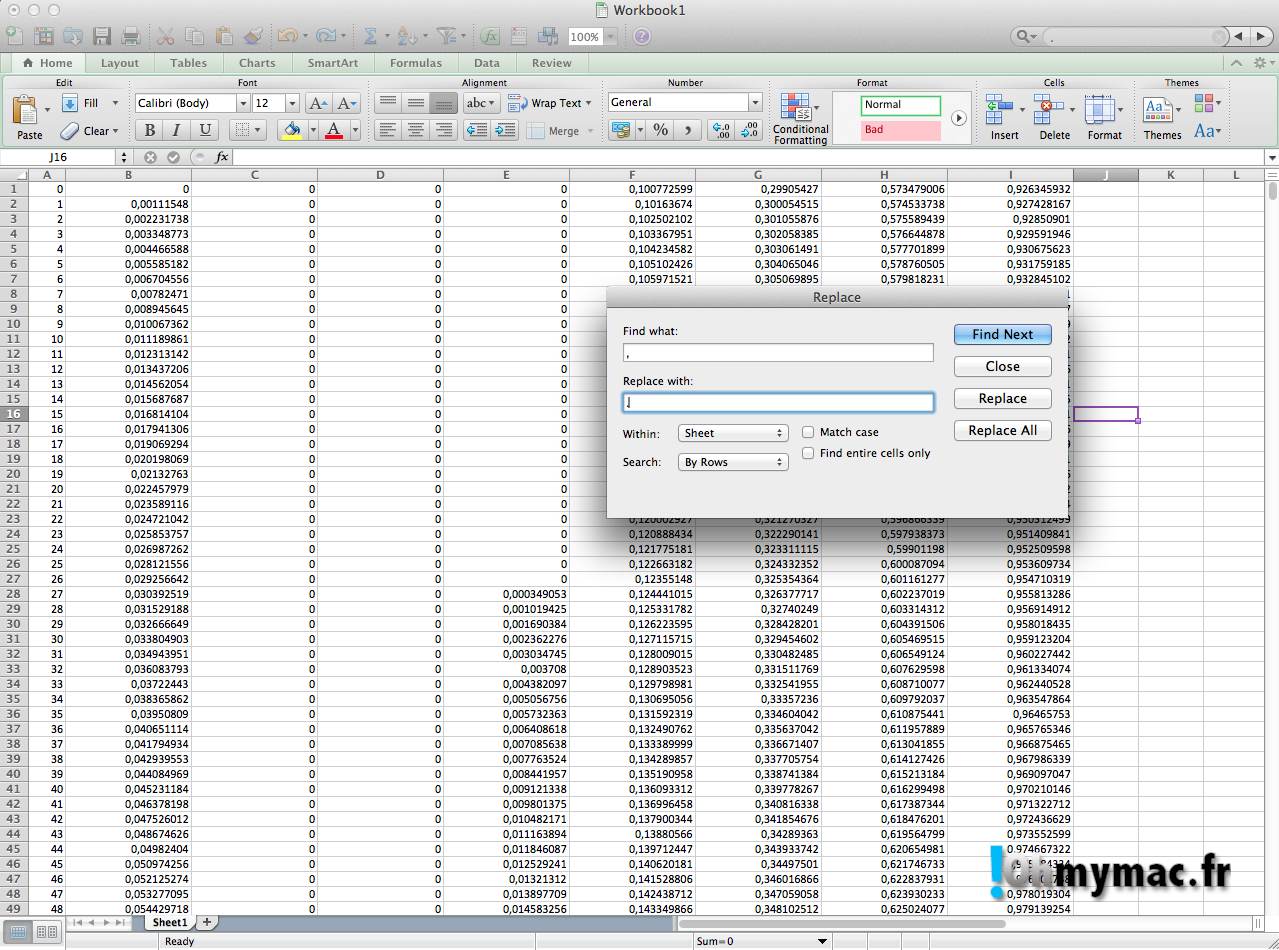
Task: Apply the Bad cell style
Action: coord(900,130)
